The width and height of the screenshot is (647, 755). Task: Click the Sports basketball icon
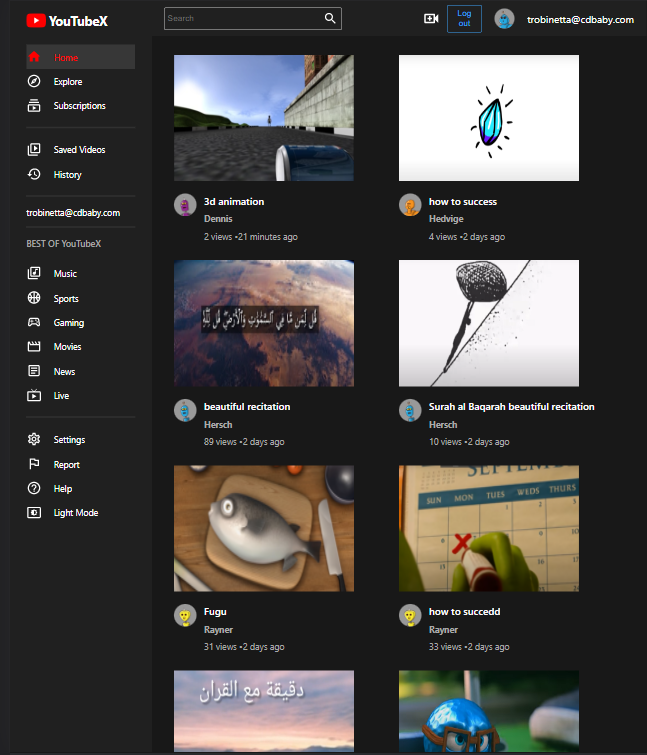34,298
